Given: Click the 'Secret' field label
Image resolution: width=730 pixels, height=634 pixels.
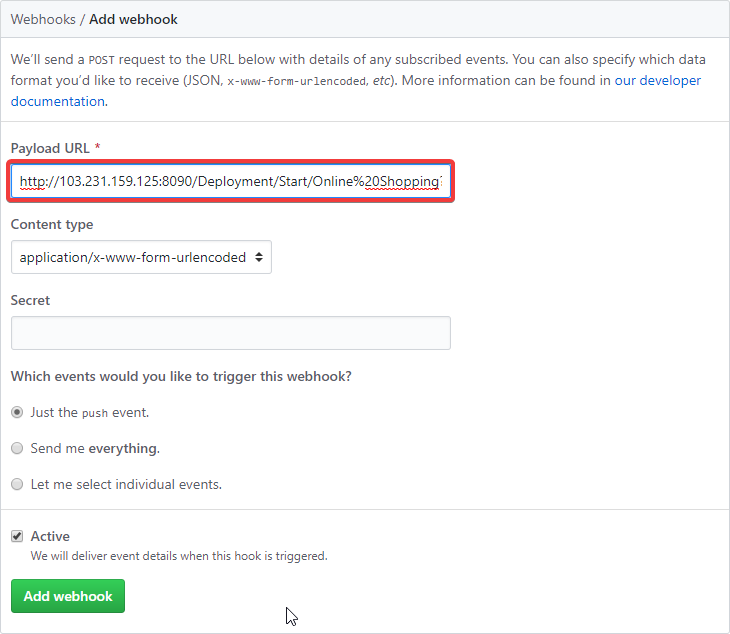Looking at the screenshot, I should pos(30,300).
